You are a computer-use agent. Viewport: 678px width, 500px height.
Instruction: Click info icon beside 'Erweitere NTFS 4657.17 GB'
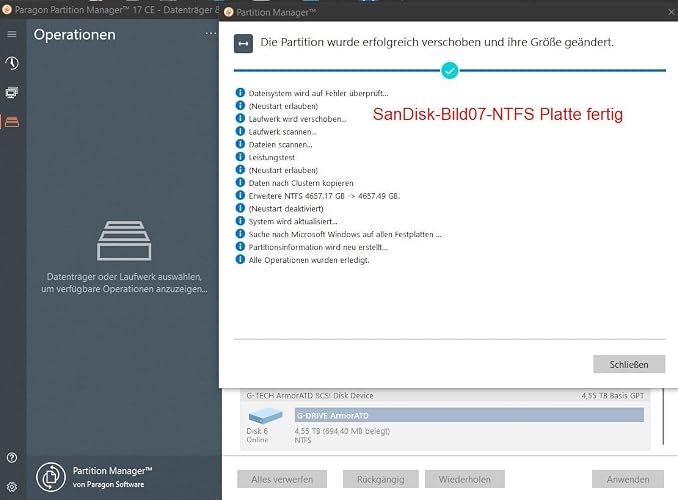coord(240,195)
